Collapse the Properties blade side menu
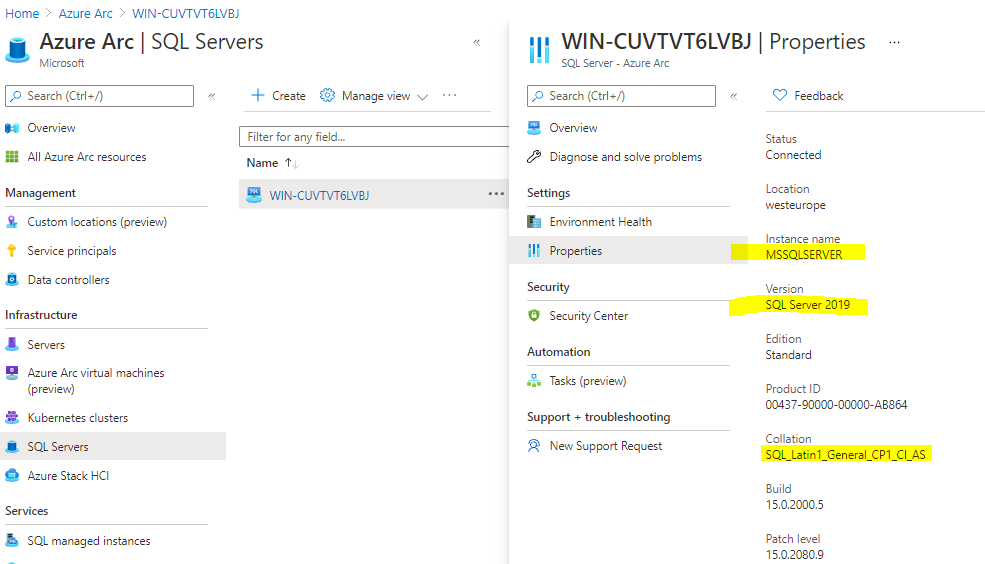The image size is (985, 564). (733, 96)
